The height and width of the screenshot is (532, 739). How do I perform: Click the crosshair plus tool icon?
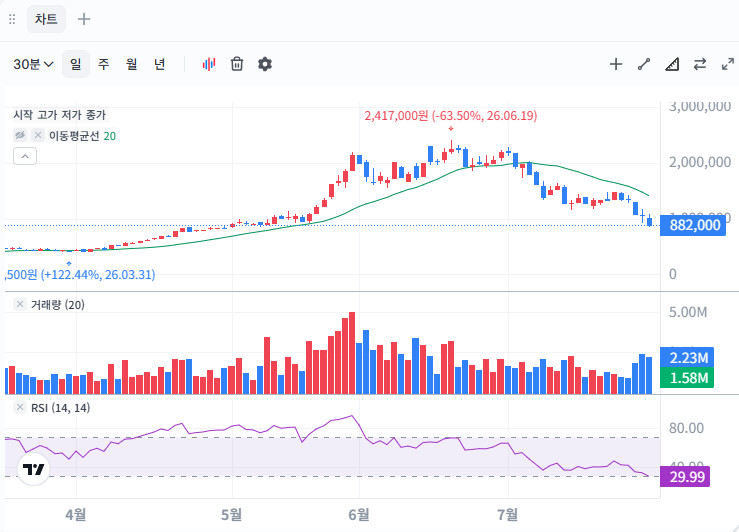point(616,64)
